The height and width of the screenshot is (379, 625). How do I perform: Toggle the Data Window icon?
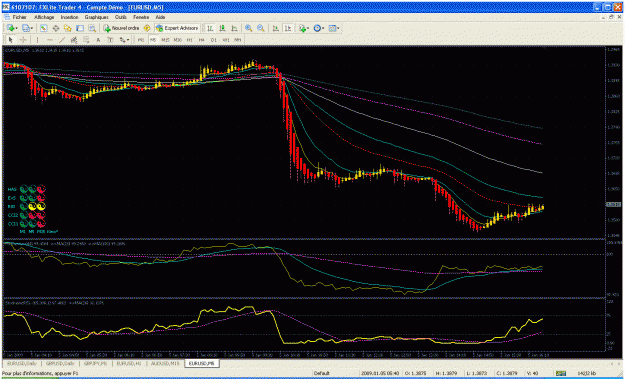click(55, 28)
